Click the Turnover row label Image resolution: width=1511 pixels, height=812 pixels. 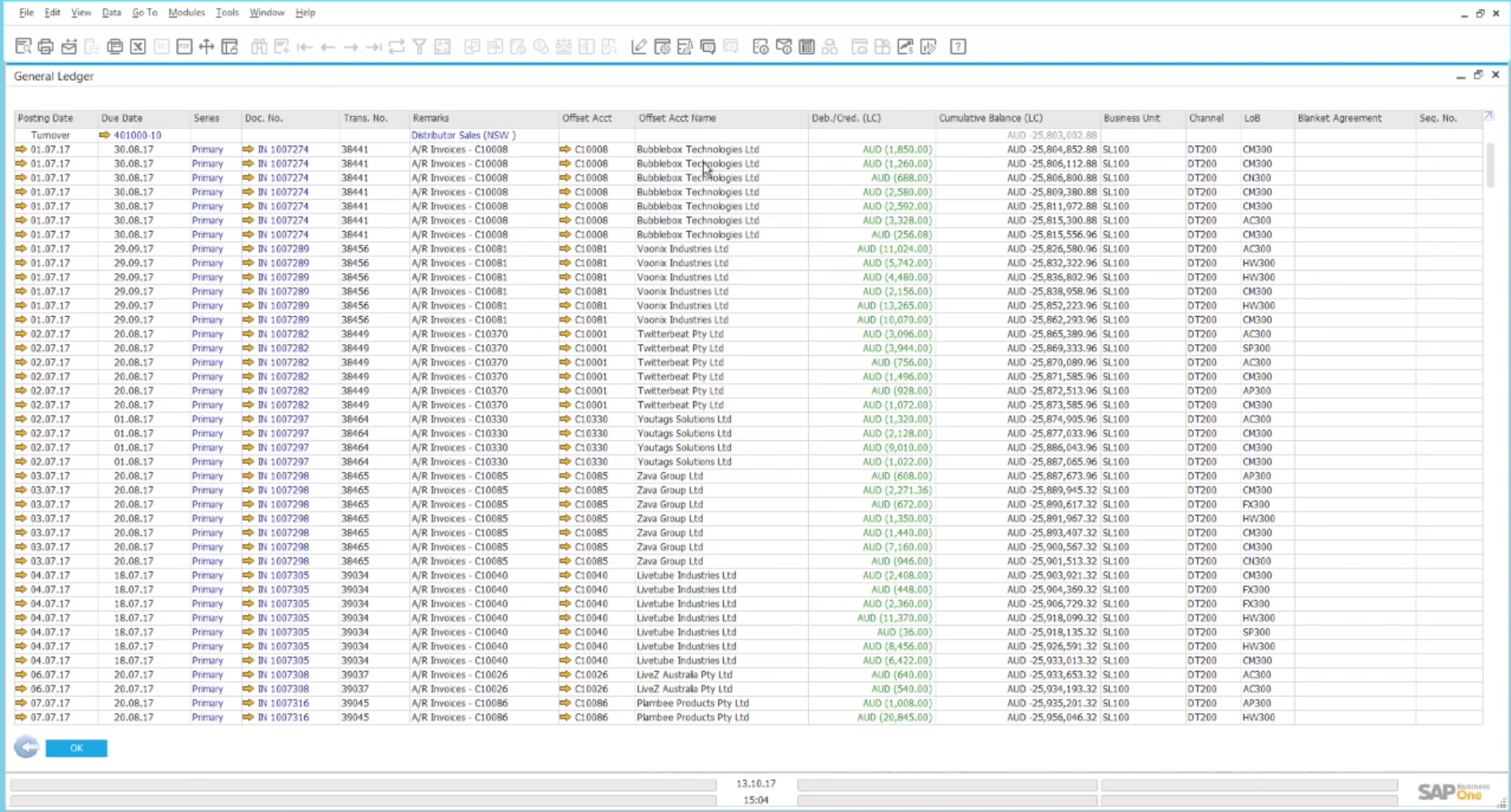(50, 135)
